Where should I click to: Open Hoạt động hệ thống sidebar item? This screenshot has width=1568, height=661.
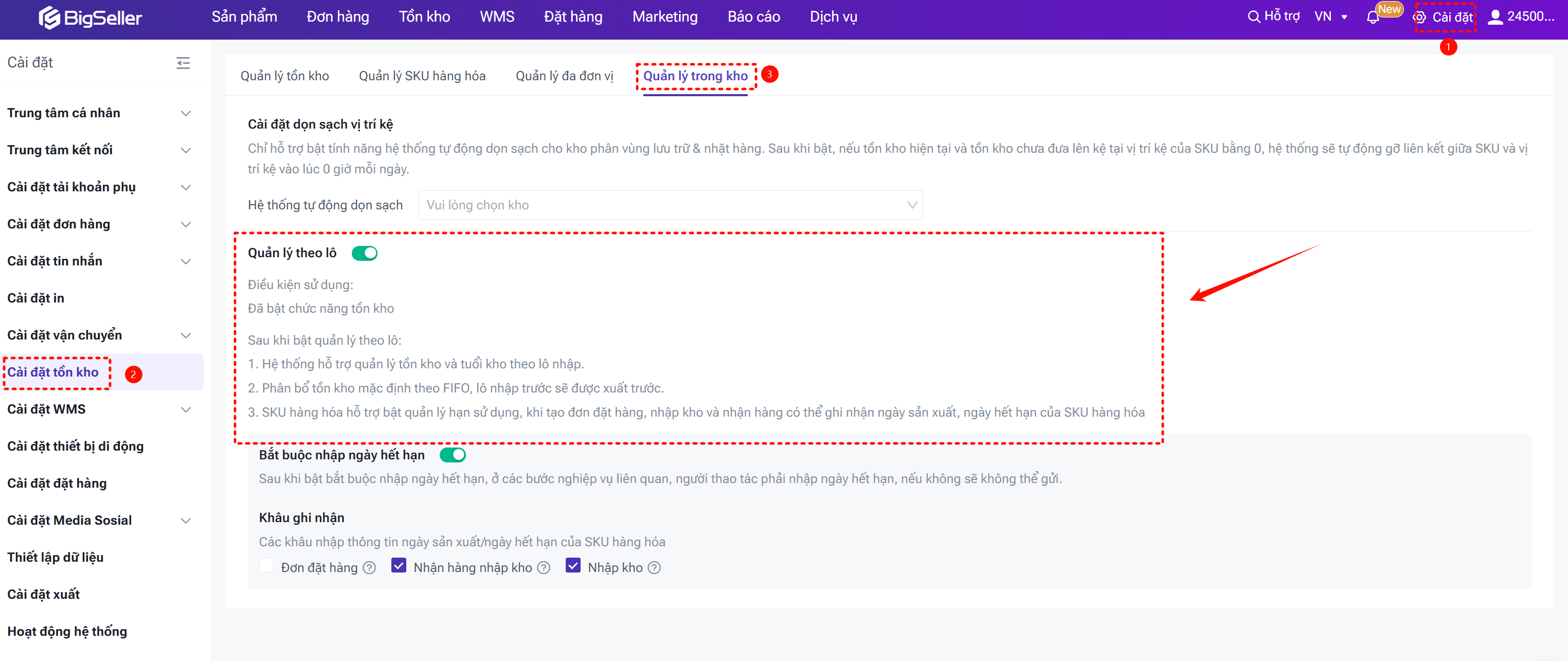point(67,631)
